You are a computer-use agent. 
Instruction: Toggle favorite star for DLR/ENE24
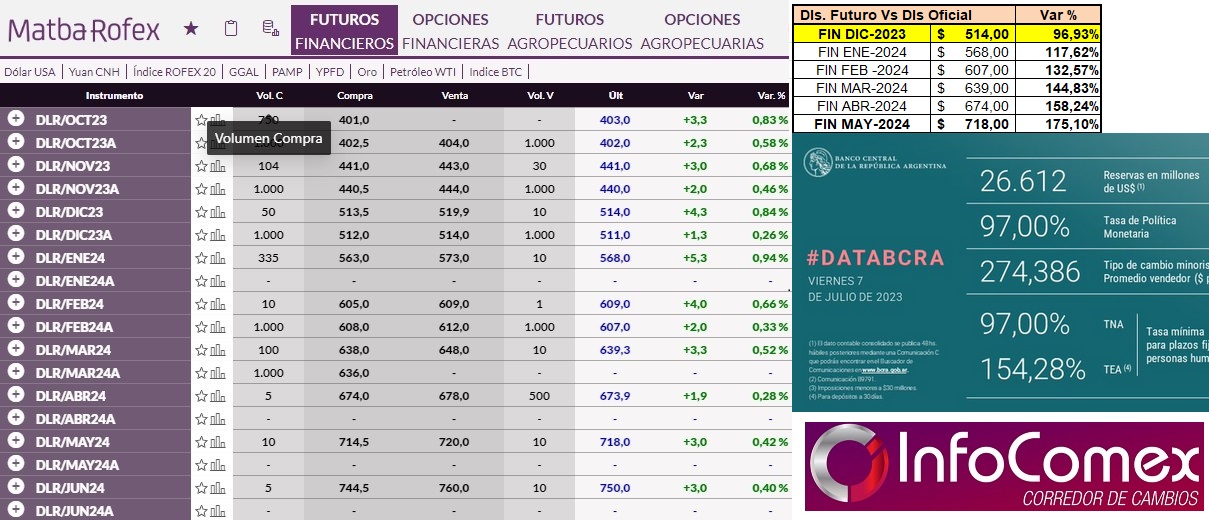pos(201,258)
